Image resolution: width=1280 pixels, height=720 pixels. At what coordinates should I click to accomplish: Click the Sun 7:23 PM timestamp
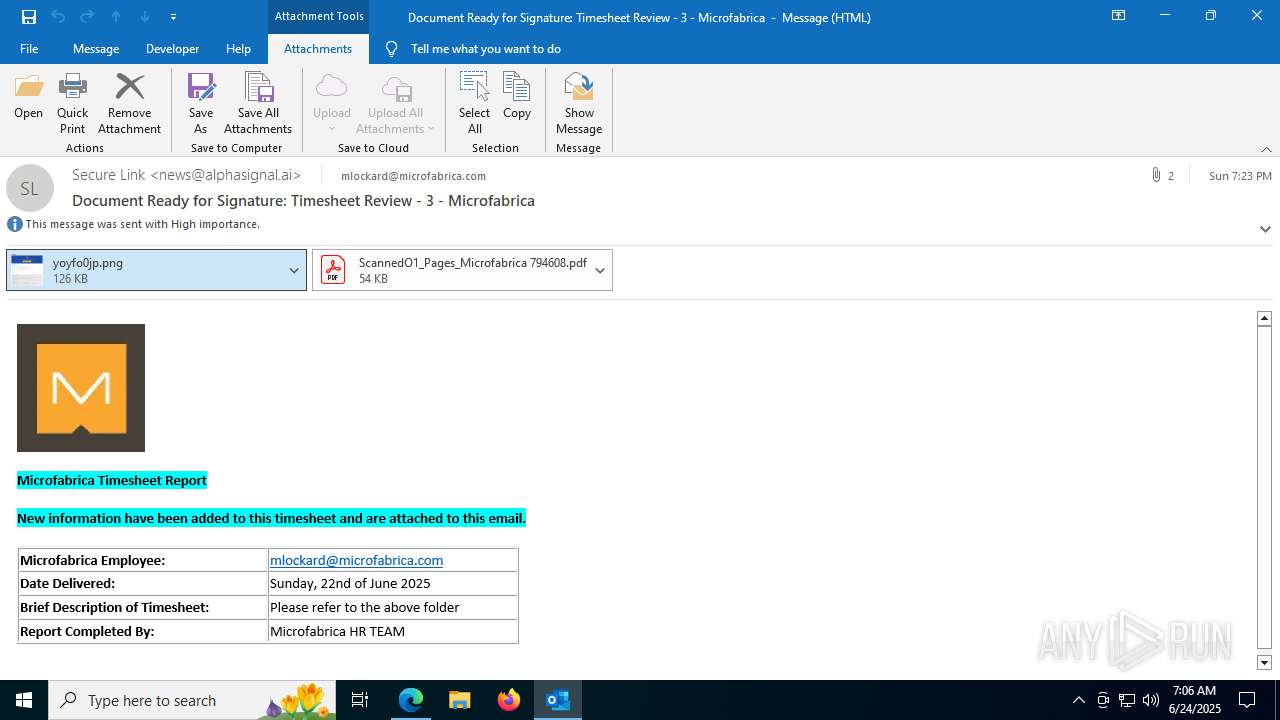1240,176
